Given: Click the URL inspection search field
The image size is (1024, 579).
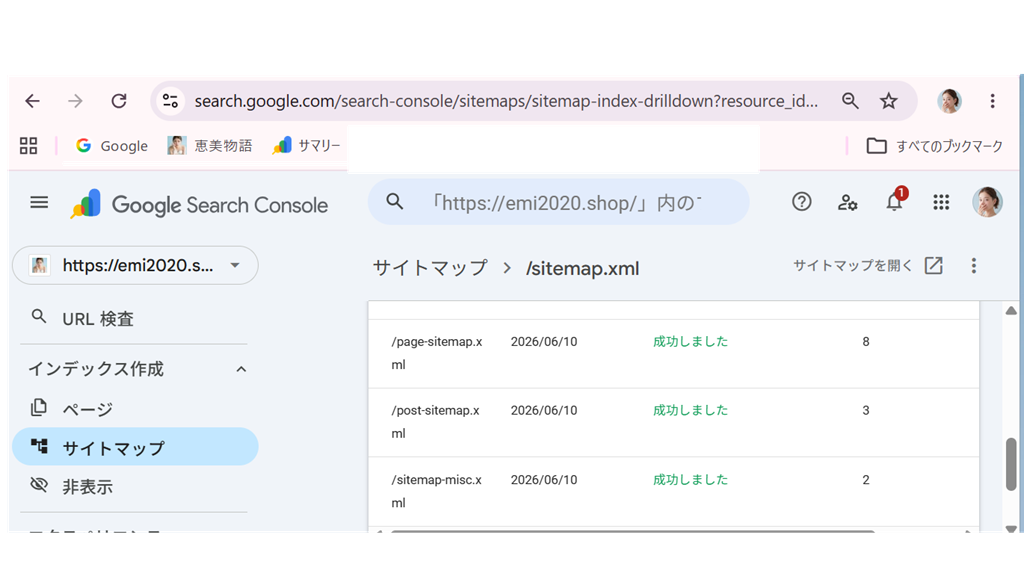Looking at the screenshot, I should [558, 202].
